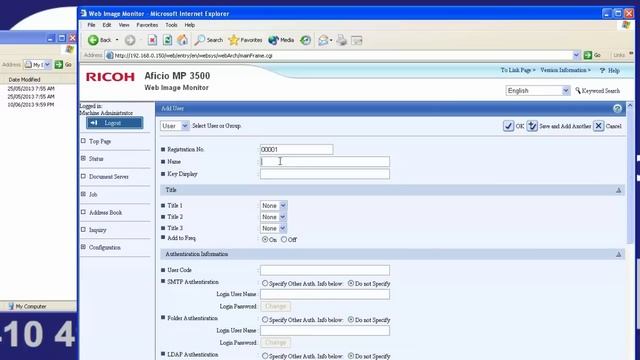Refresh the page using the toolbar icon
This screenshot has width=640, height=360.
coord(167,40)
